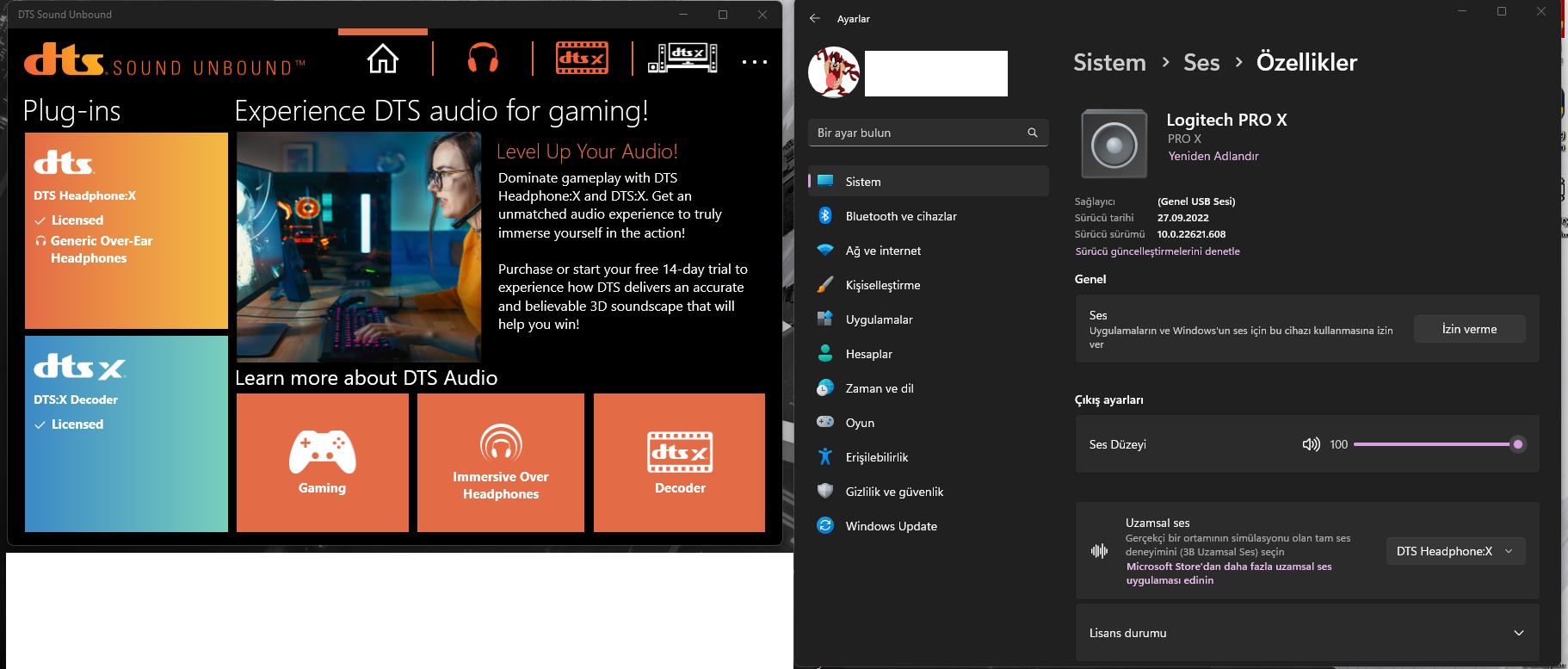
Task: Open the Decoder learn-more tile
Action: coord(680,462)
